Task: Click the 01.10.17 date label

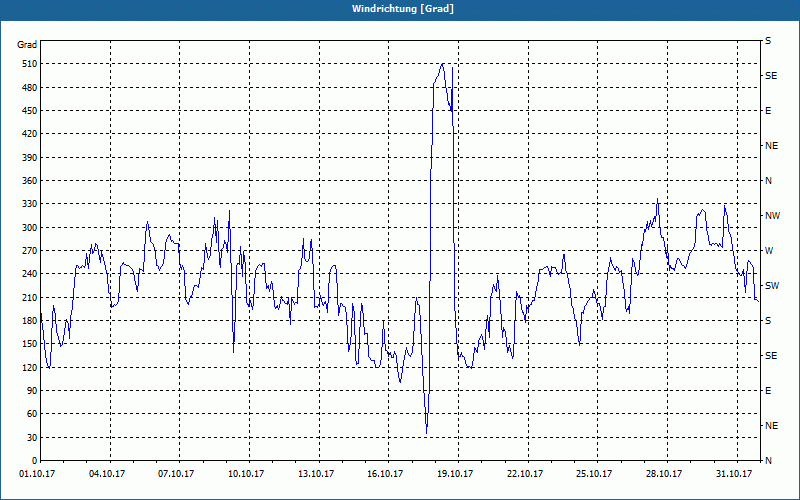Action: coord(38,474)
